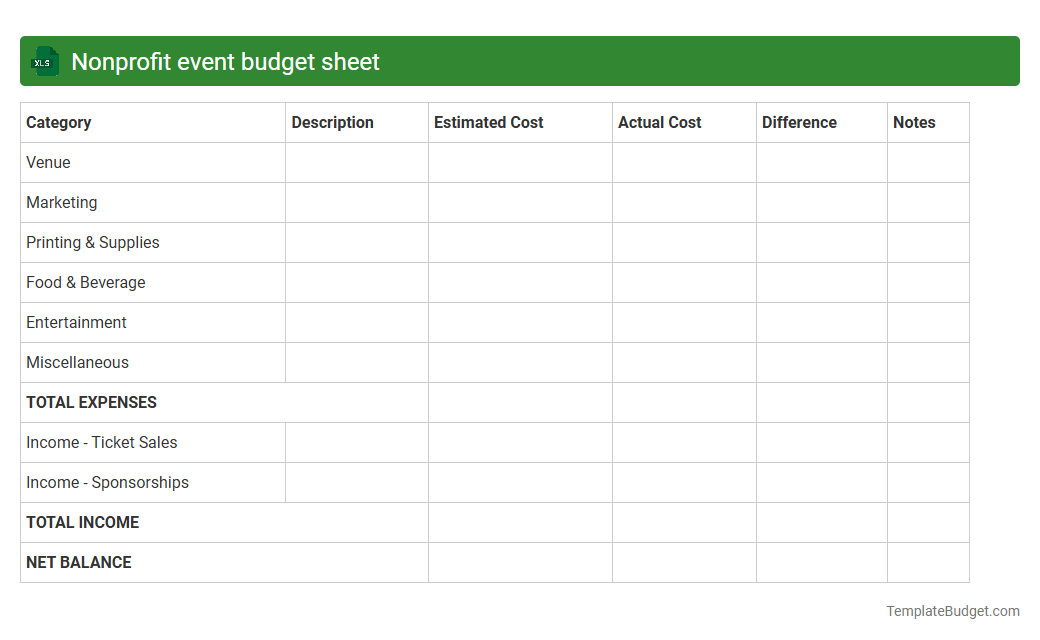Select the Category column header
The image size is (1040, 640).
[x=58, y=122]
